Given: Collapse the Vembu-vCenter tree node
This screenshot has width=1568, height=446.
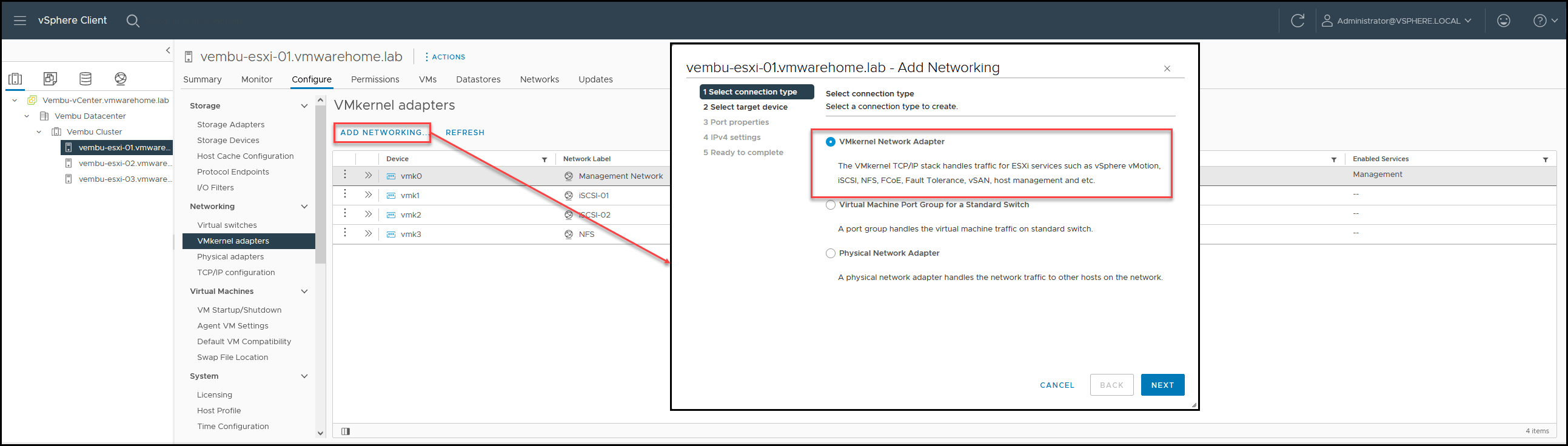Looking at the screenshot, I should [x=15, y=101].
